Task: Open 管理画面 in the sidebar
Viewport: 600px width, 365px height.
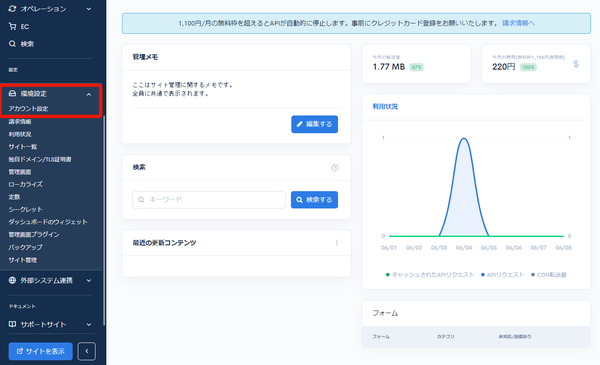Action: (20, 172)
